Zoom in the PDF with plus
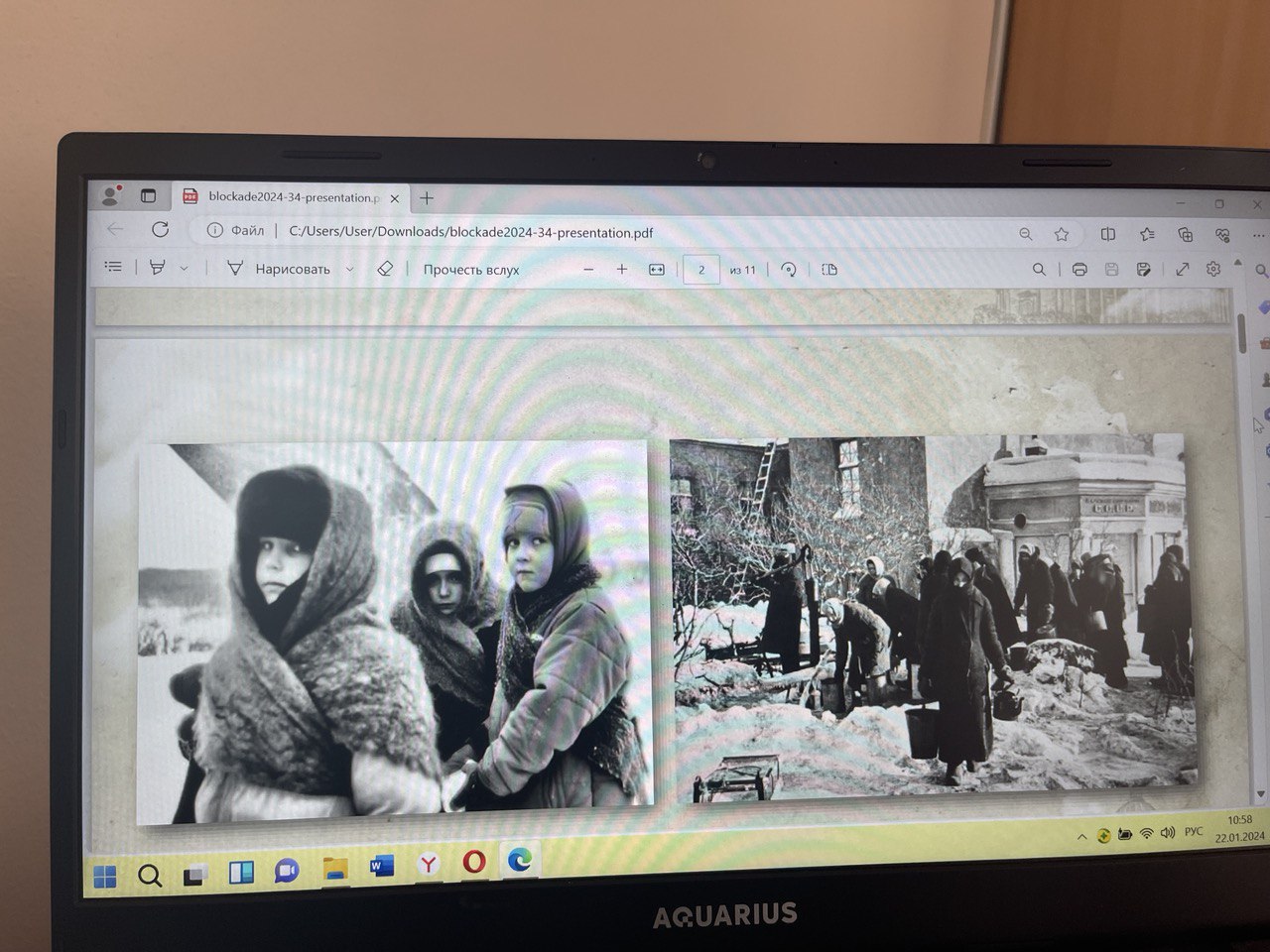Viewport: 1270px width, 952px height. [622, 270]
